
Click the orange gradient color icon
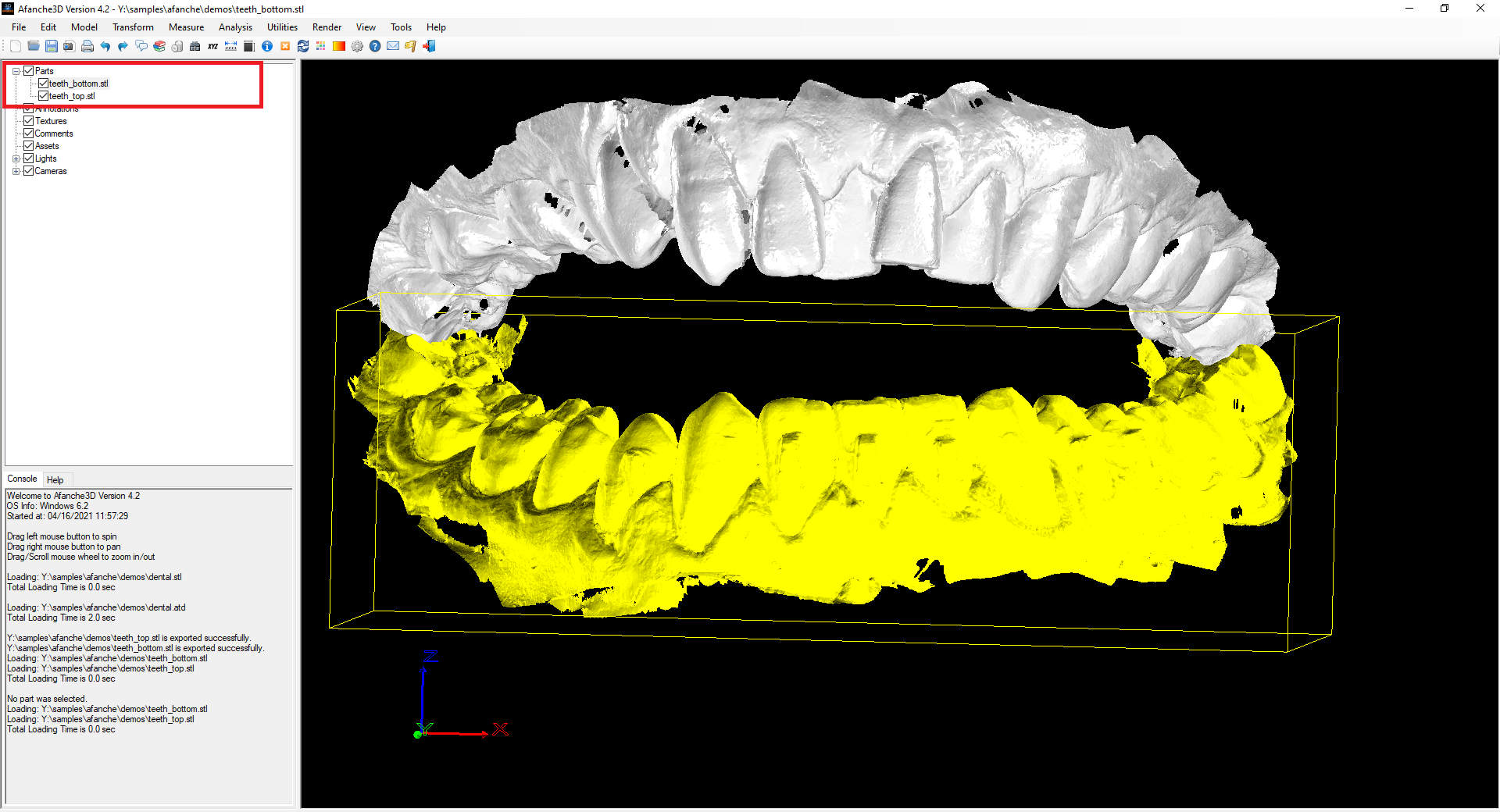click(x=339, y=46)
